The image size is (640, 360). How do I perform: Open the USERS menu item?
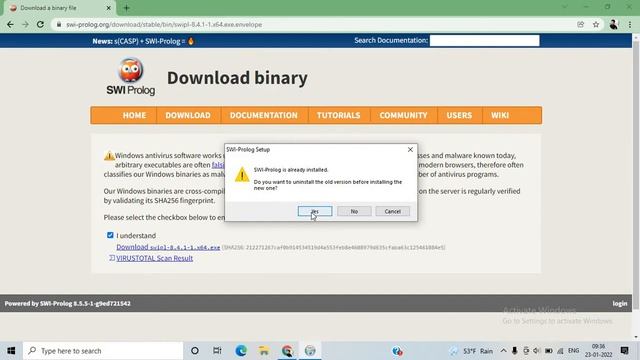point(459,115)
